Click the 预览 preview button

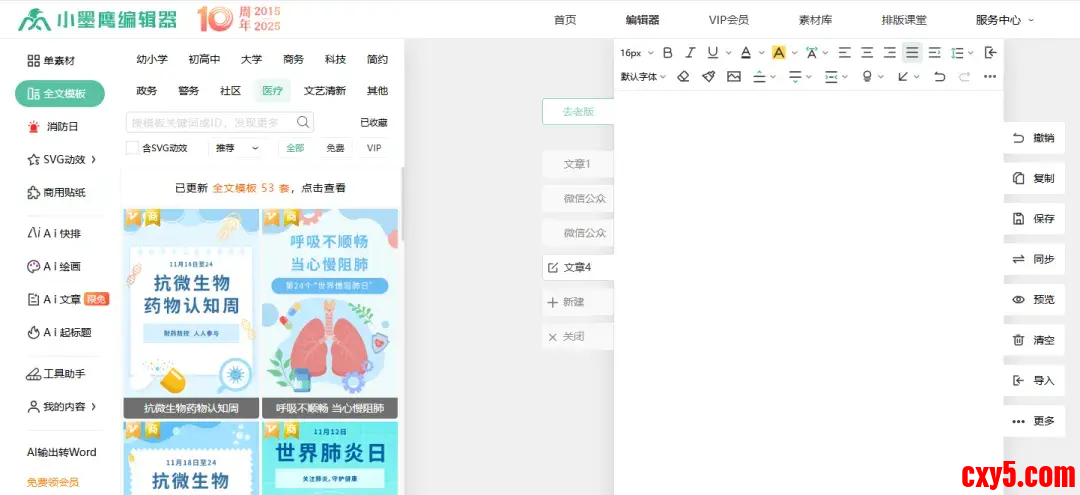tap(1034, 300)
